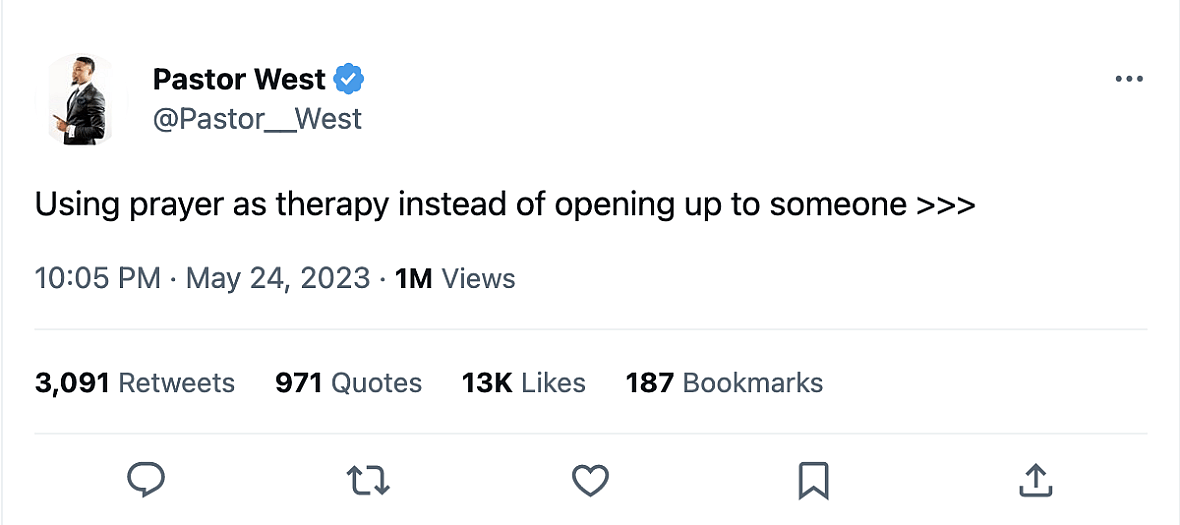Click the 10:05 PM time text
Screen dimensions: 1180x525
(x=97, y=278)
